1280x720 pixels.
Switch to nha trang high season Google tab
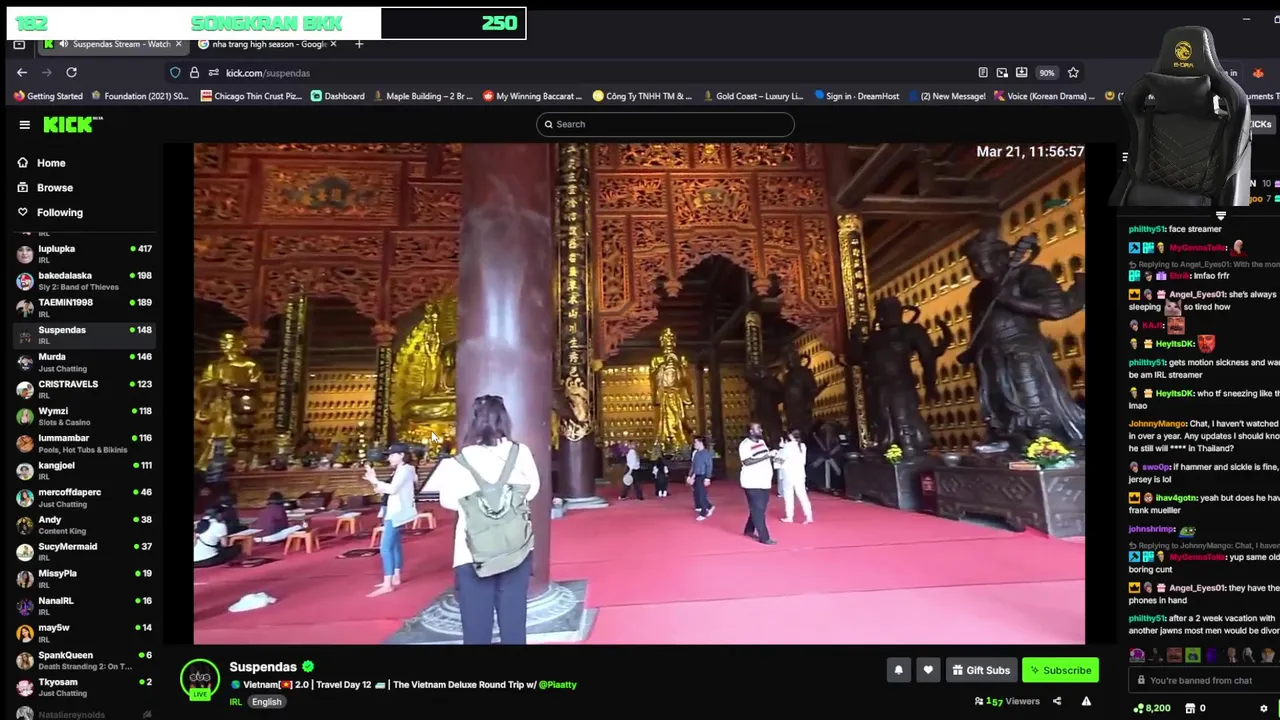coord(268,44)
